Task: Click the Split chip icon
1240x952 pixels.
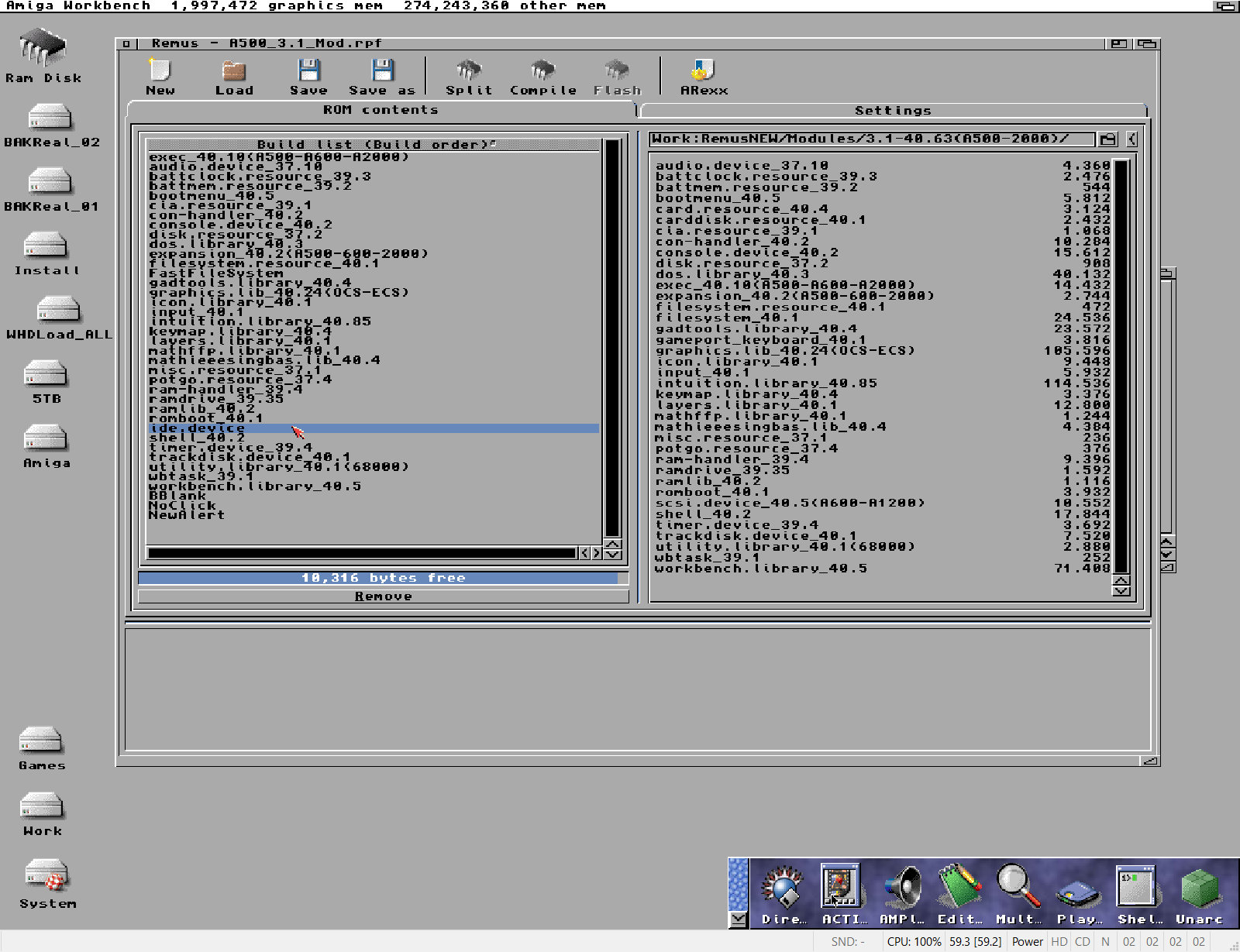Action: click(469, 77)
